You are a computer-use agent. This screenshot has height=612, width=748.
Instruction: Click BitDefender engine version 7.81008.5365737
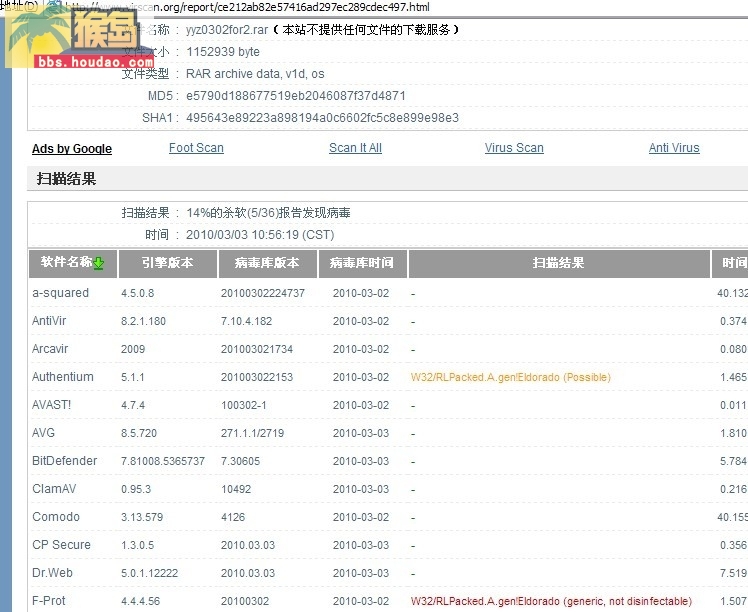pyautogui.click(x=163, y=461)
